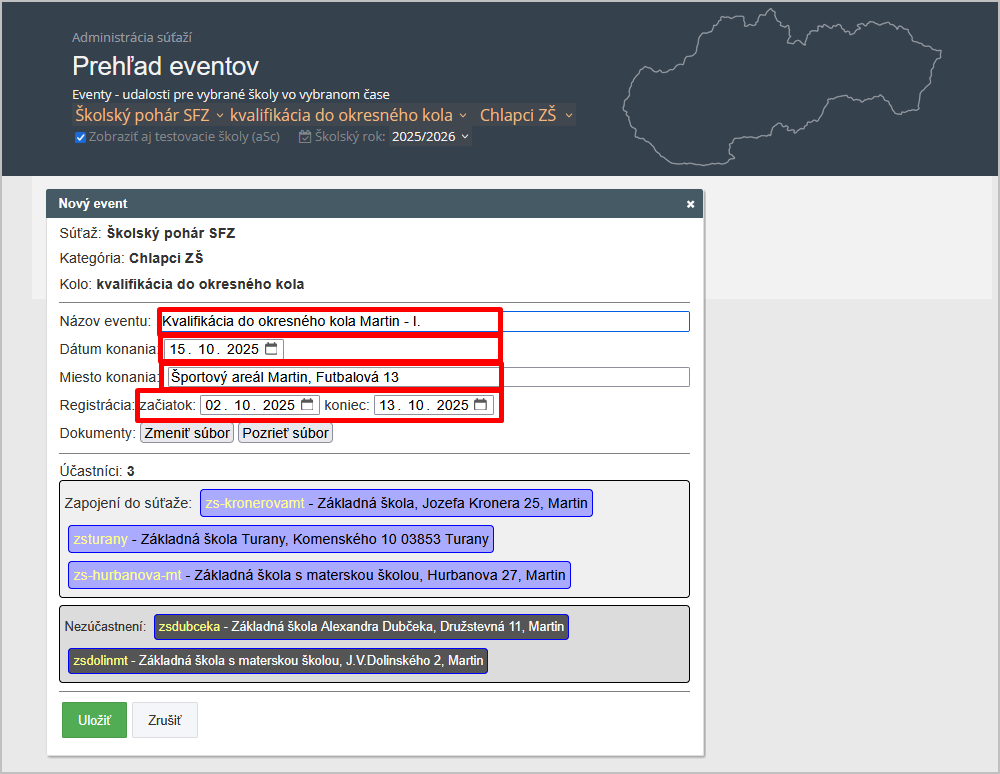Screen dimensions: 1000x774
Task: Select zsdubceka non-participant tag
Action: (x=361, y=627)
